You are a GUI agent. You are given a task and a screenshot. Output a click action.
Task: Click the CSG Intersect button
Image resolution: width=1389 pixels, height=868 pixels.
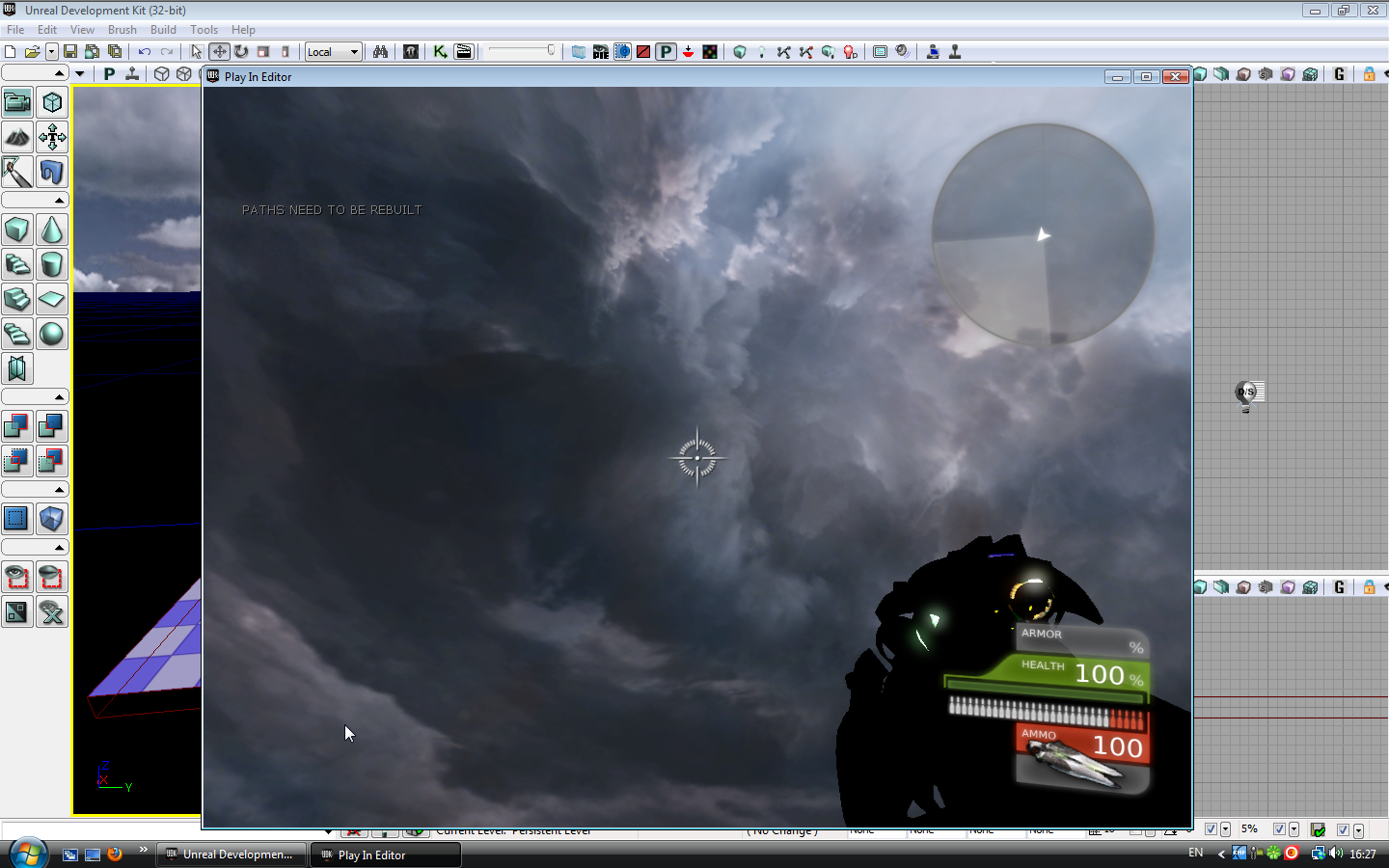click(x=17, y=461)
